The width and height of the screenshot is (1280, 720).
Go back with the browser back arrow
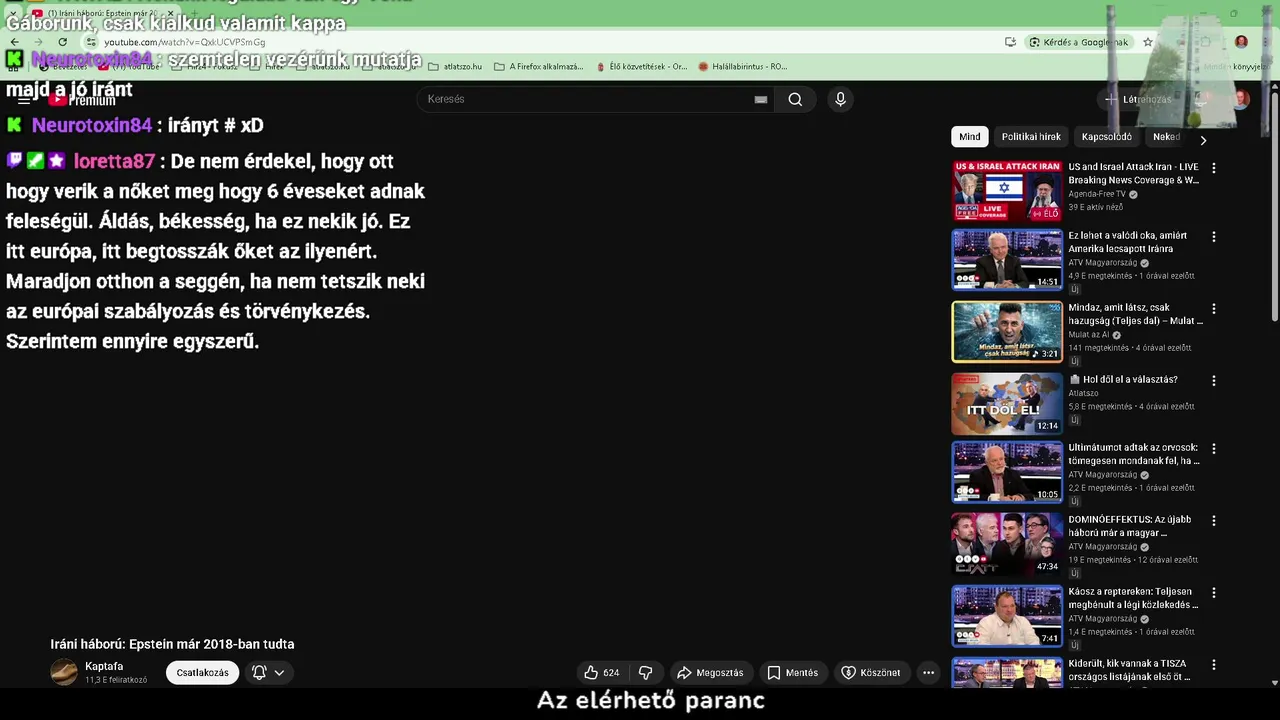coord(15,42)
